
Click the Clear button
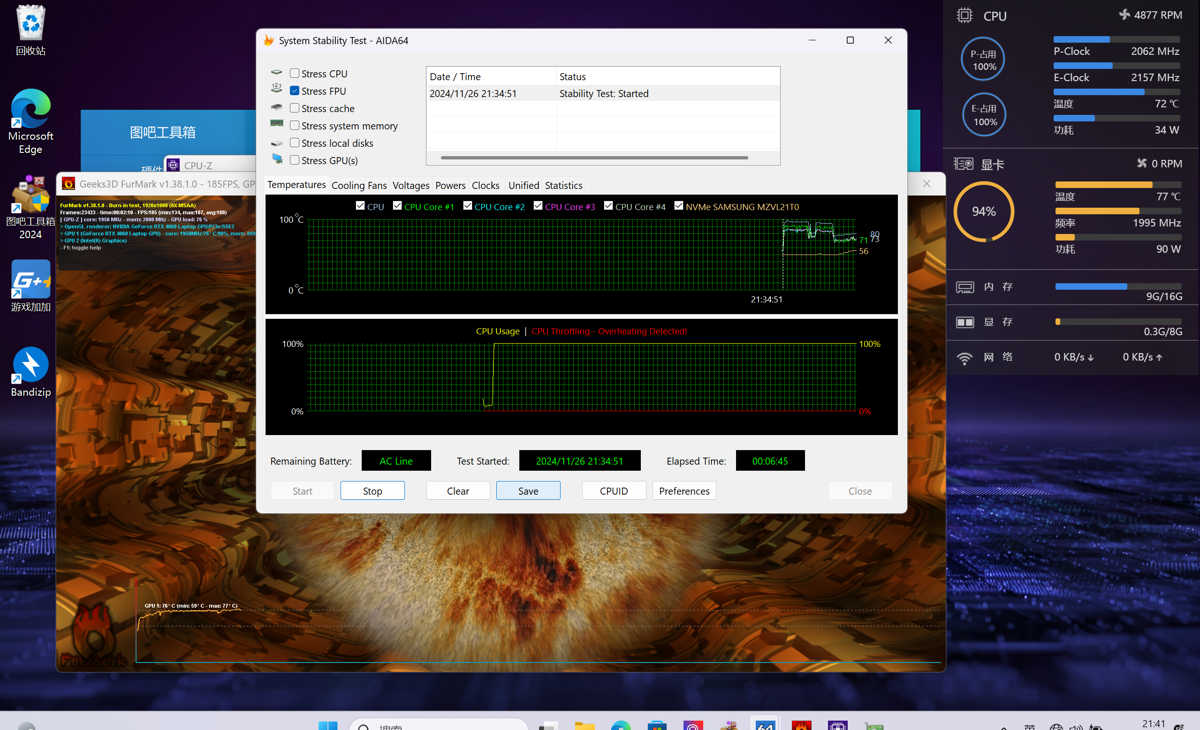458,491
